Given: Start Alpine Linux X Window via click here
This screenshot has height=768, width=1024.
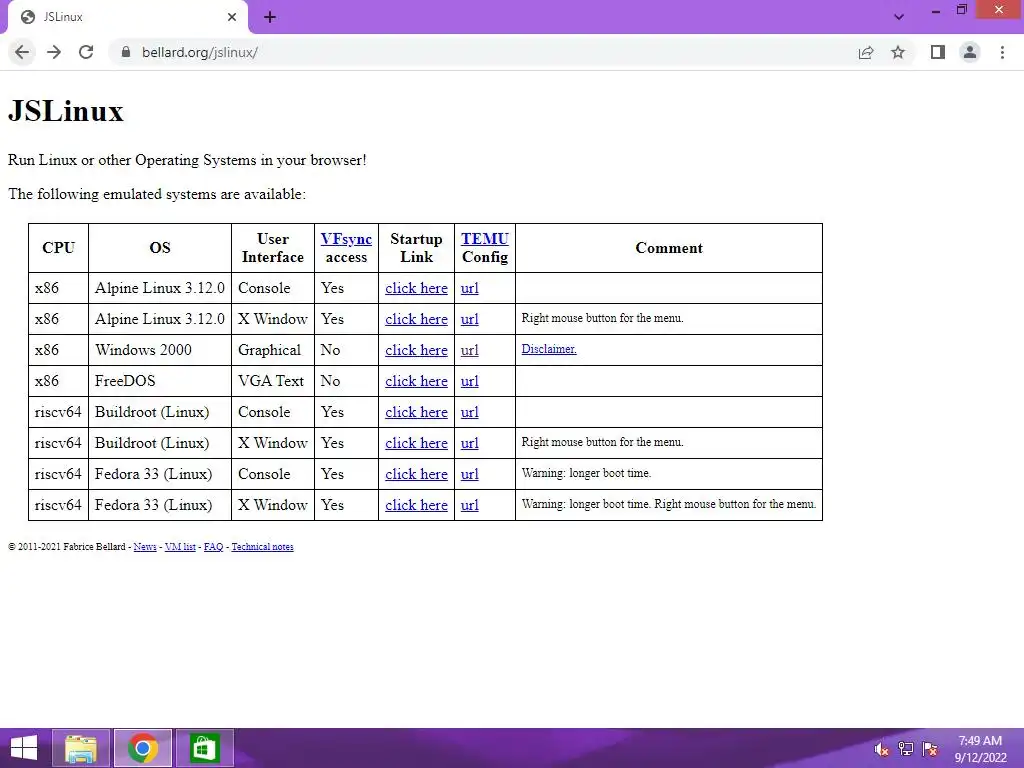Looking at the screenshot, I should pos(416,319).
